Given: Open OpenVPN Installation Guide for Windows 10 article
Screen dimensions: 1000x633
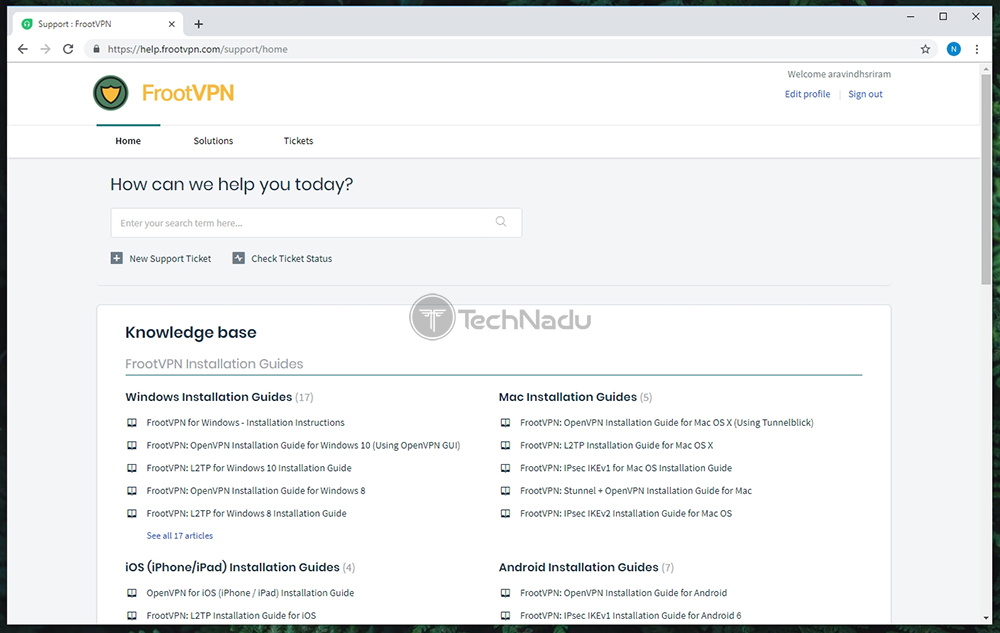Looking at the screenshot, I should (x=304, y=446).
